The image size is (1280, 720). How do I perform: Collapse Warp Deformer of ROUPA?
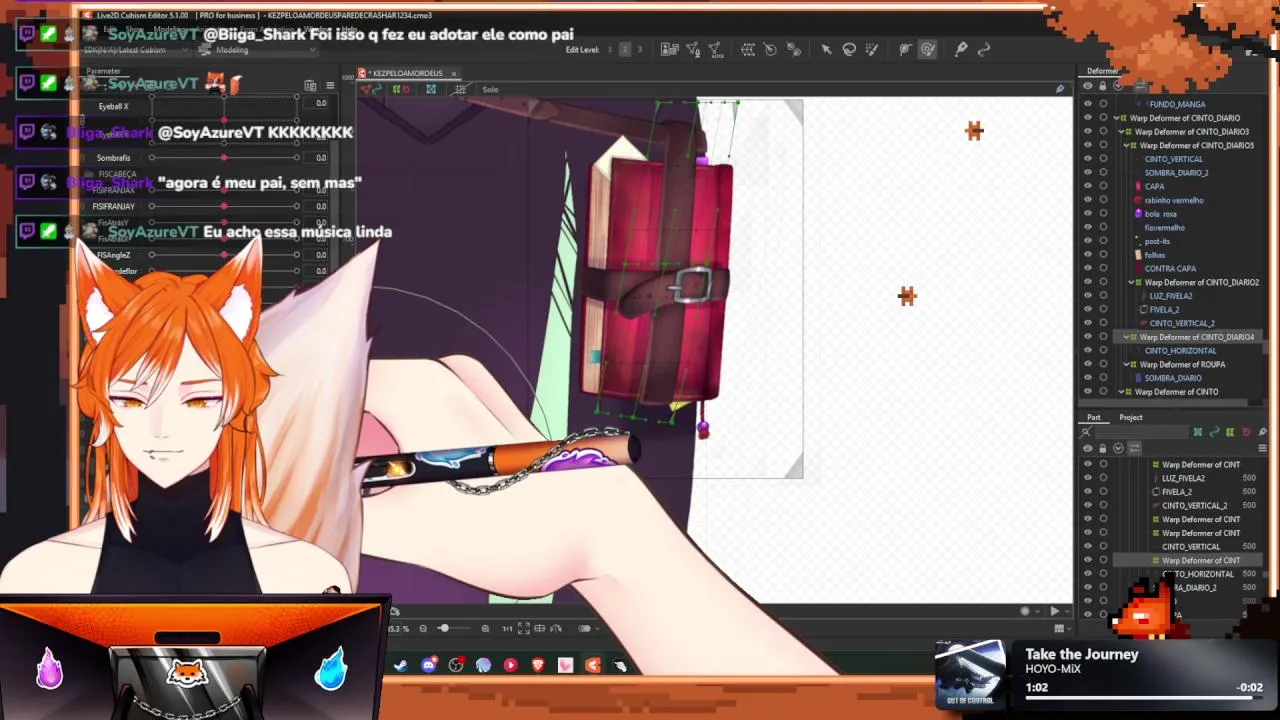click(x=1128, y=364)
